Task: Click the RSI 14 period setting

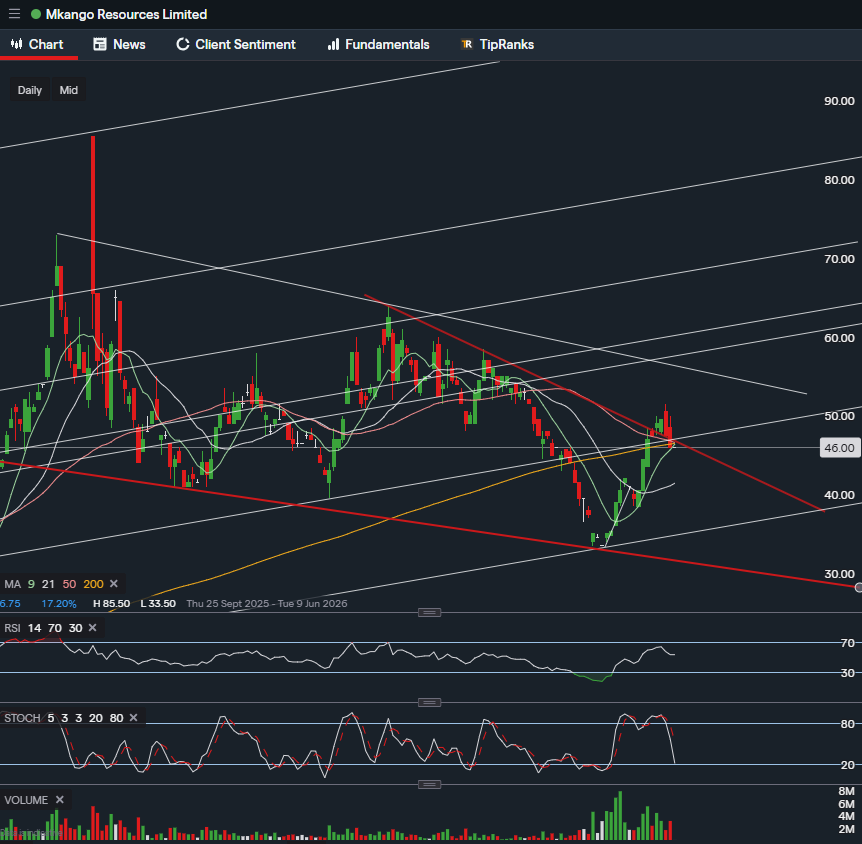Action: tap(35, 628)
